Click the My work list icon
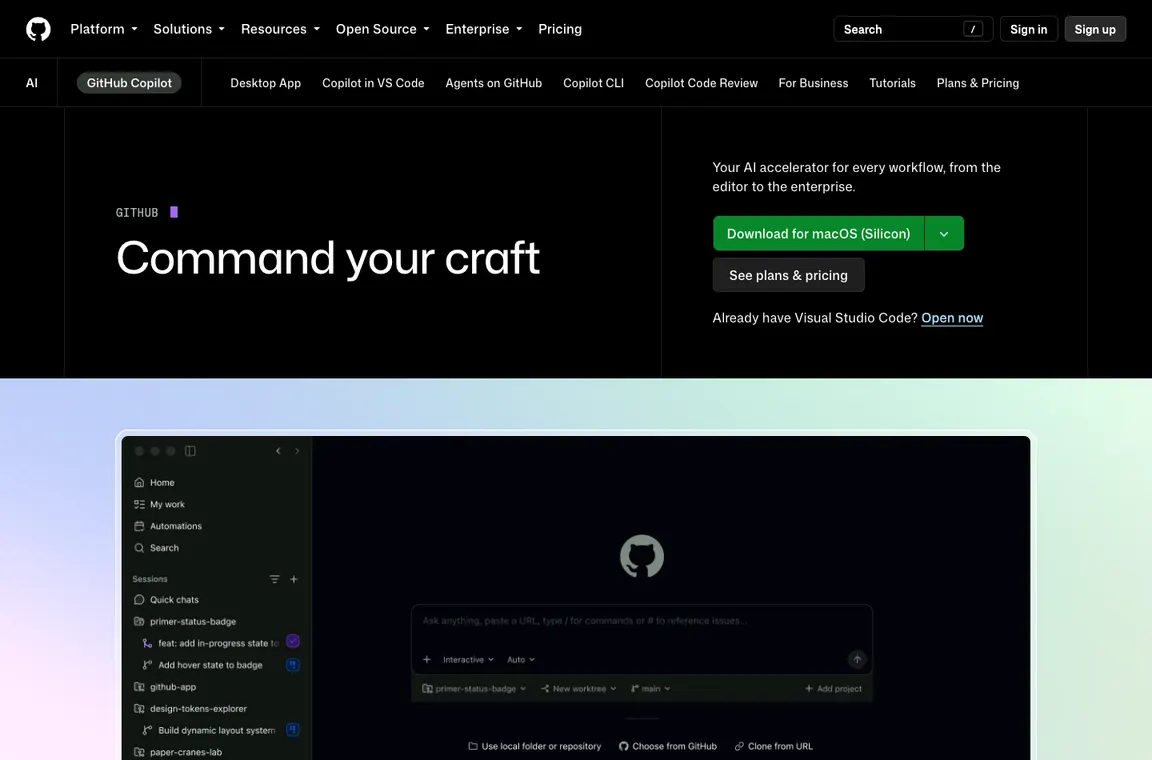The width and height of the screenshot is (1152, 760). (139, 505)
